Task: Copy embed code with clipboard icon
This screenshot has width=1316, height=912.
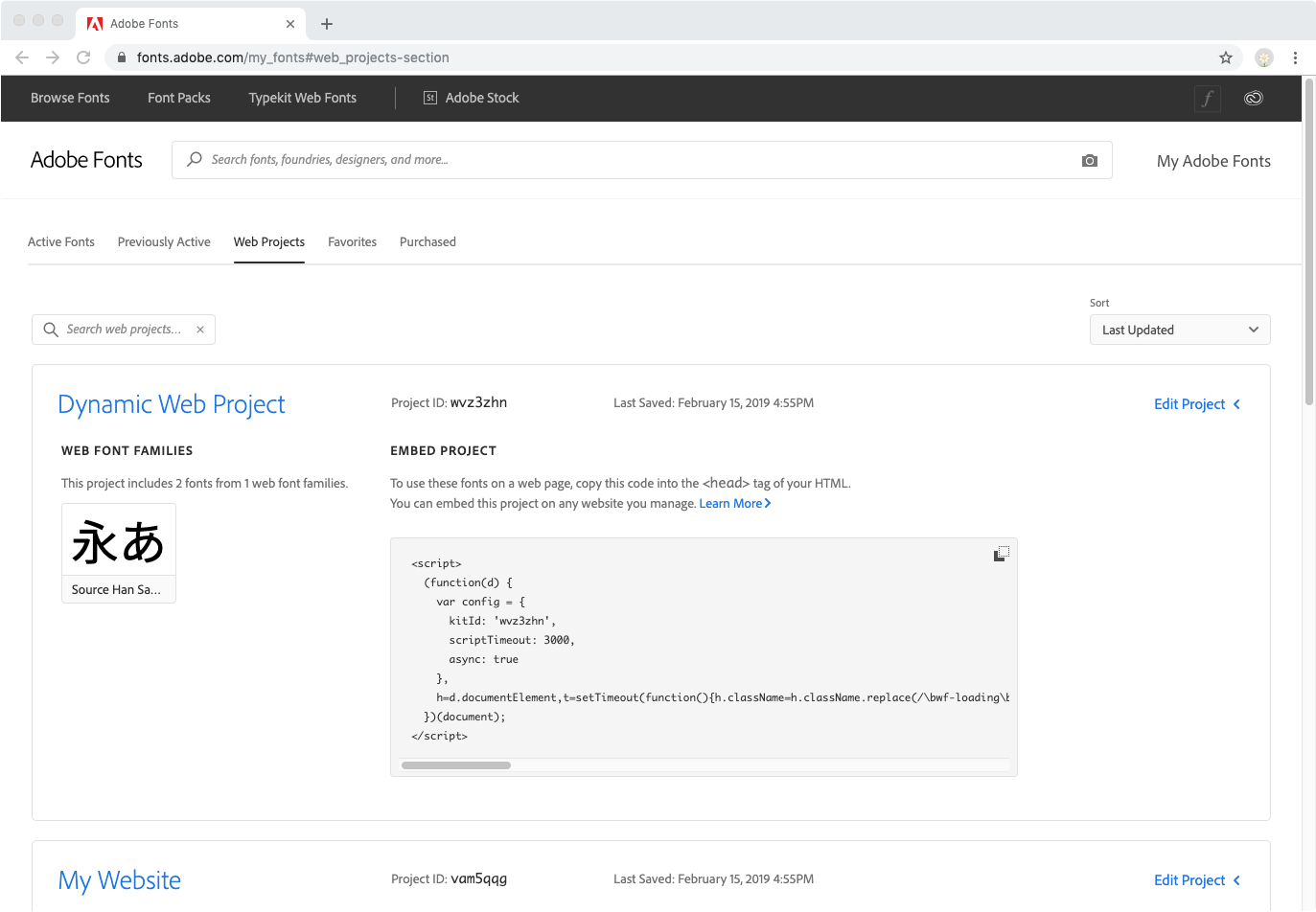Action: pos(1001,554)
